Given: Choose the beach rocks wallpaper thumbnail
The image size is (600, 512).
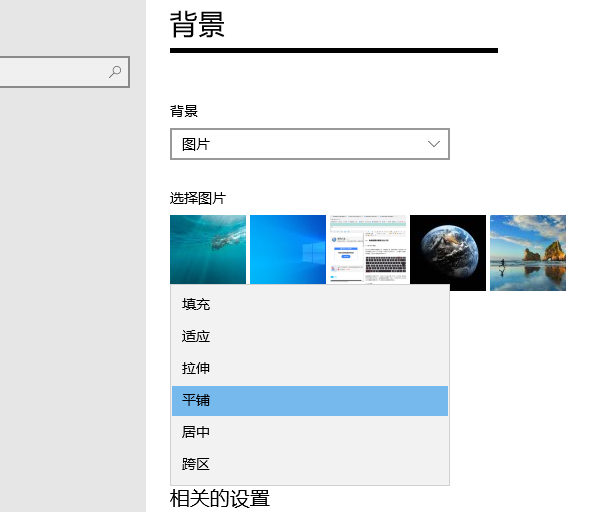Looking at the screenshot, I should (x=528, y=253).
